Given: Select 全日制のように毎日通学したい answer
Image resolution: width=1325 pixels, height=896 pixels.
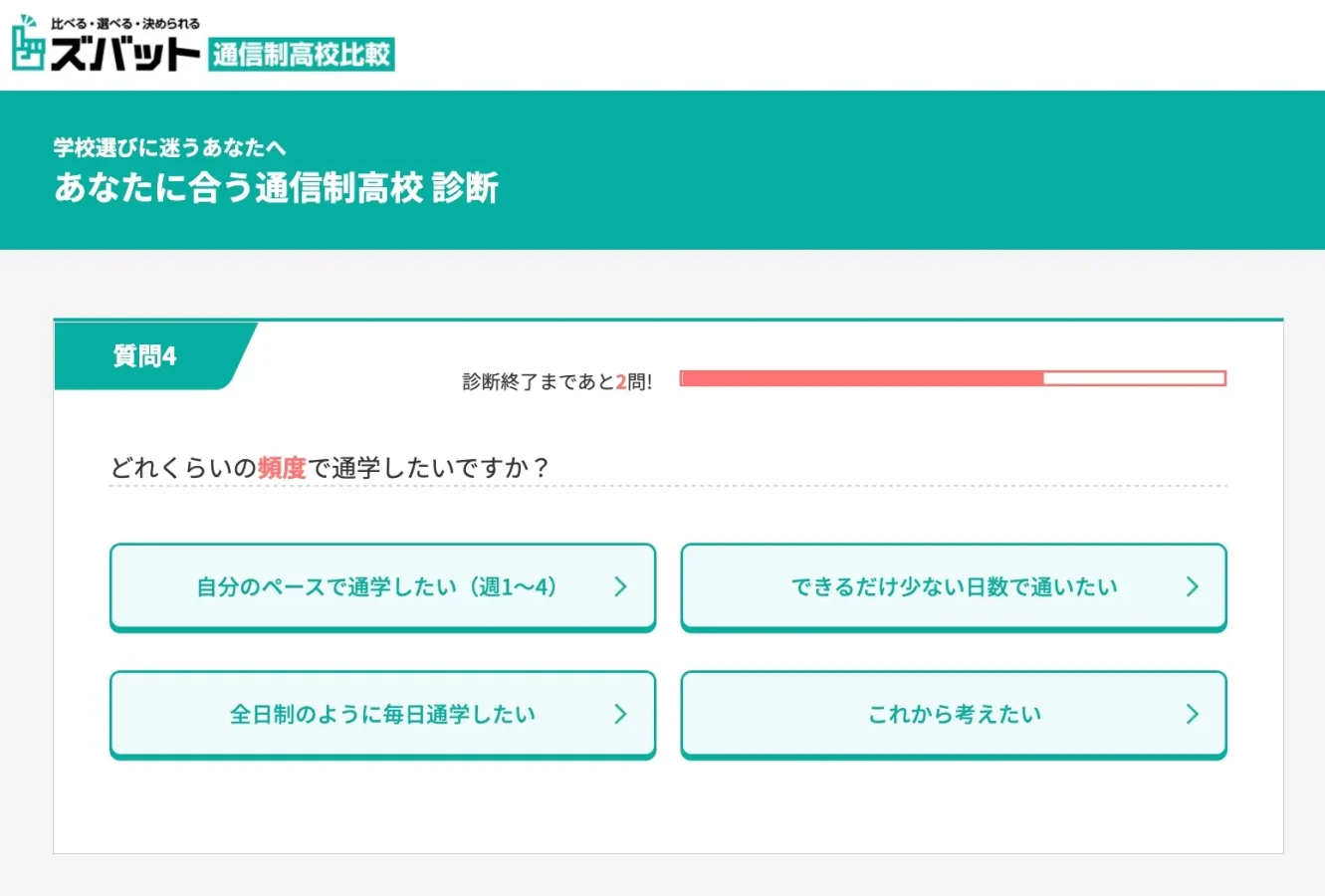Looking at the screenshot, I should pyautogui.click(x=382, y=714).
